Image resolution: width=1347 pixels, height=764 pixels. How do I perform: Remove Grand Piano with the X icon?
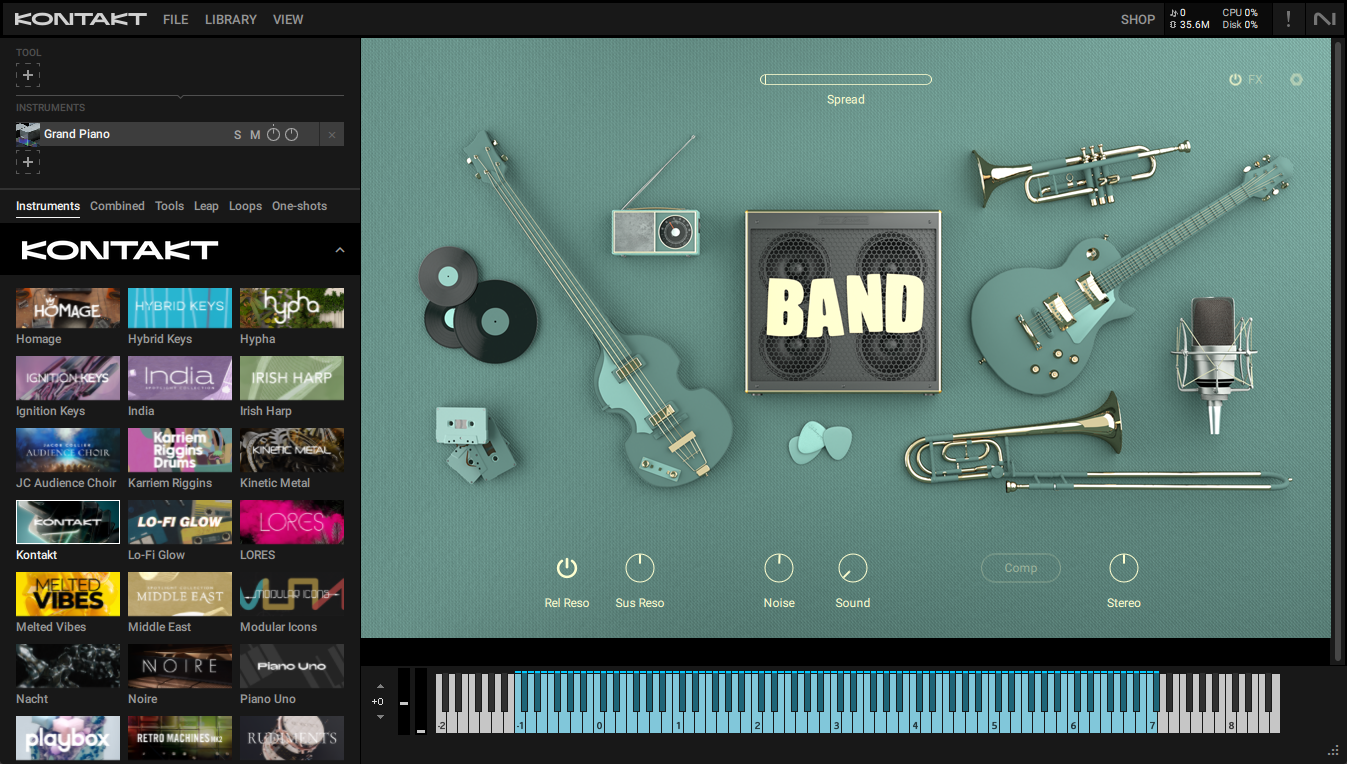click(x=332, y=135)
